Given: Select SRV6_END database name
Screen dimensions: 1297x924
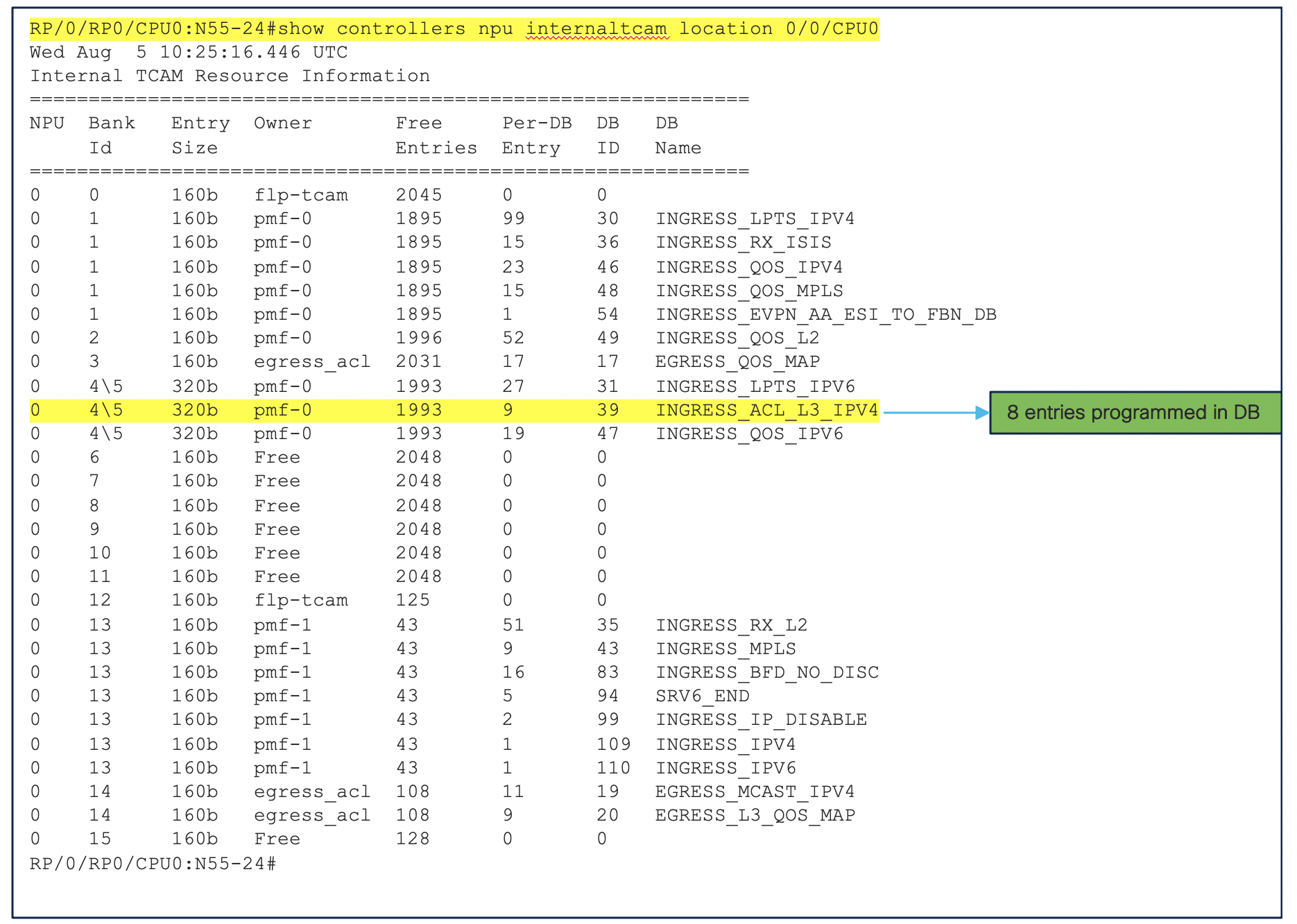Looking at the screenshot, I should [702, 696].
